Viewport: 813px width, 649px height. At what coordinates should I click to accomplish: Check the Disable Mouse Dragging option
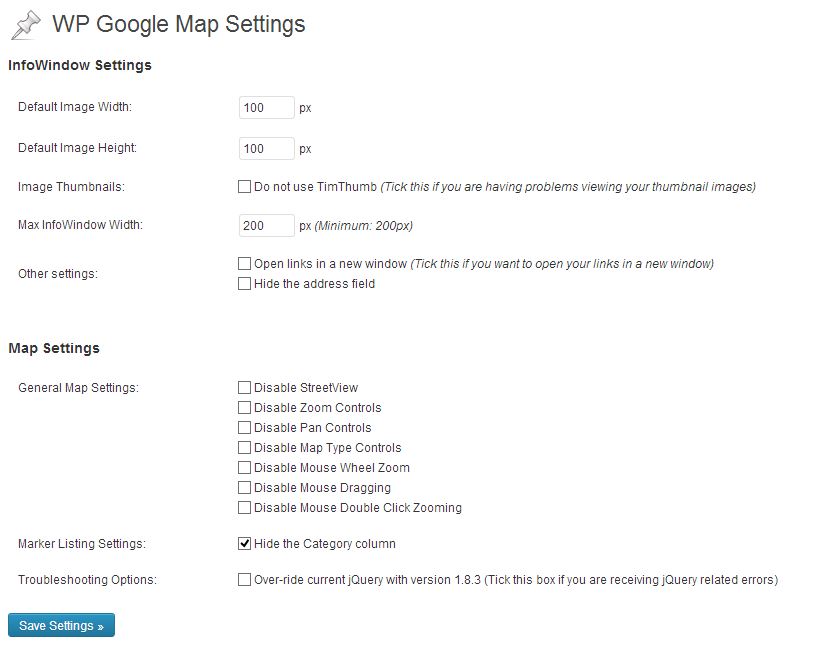pyautogui.click(x=244, y=488)
